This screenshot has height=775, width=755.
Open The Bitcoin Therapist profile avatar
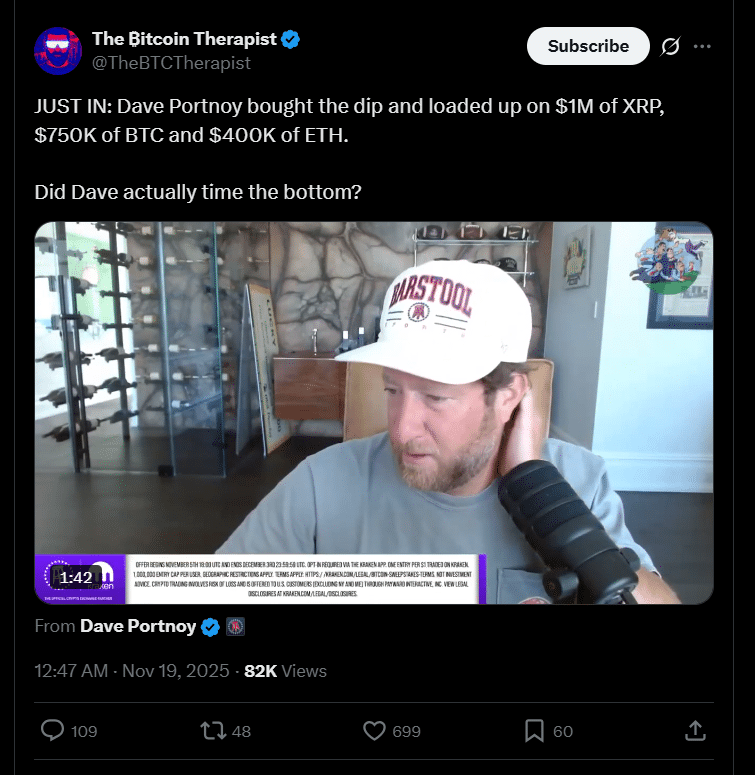click(x=59, y=51)
